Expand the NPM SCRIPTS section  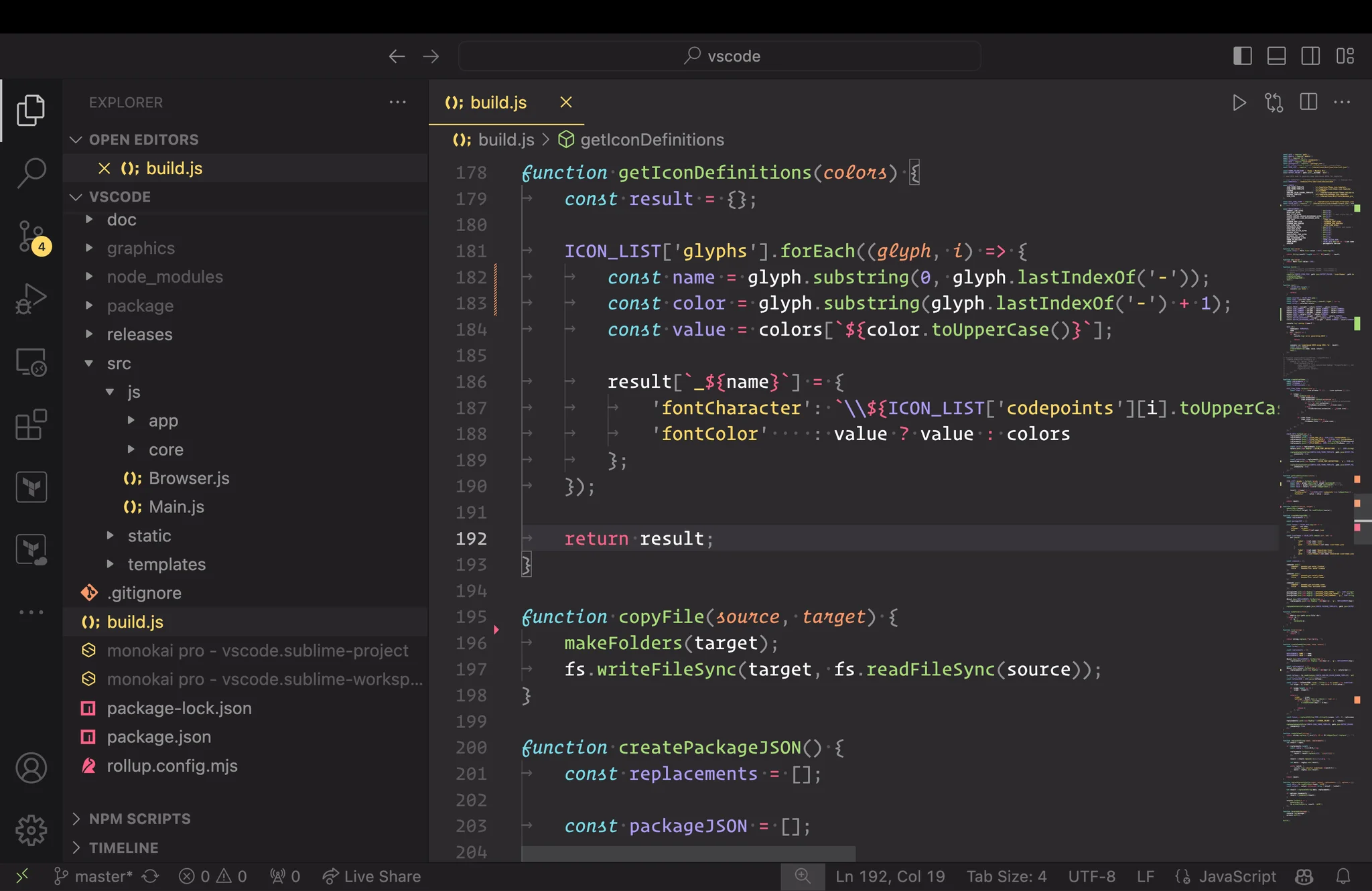139,819
